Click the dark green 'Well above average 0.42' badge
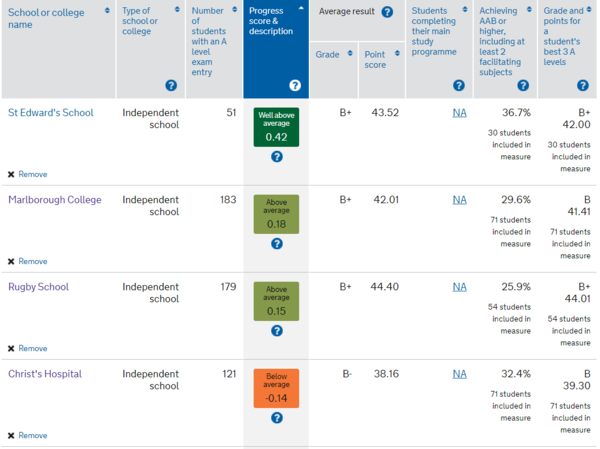 (x=276, y=127)
